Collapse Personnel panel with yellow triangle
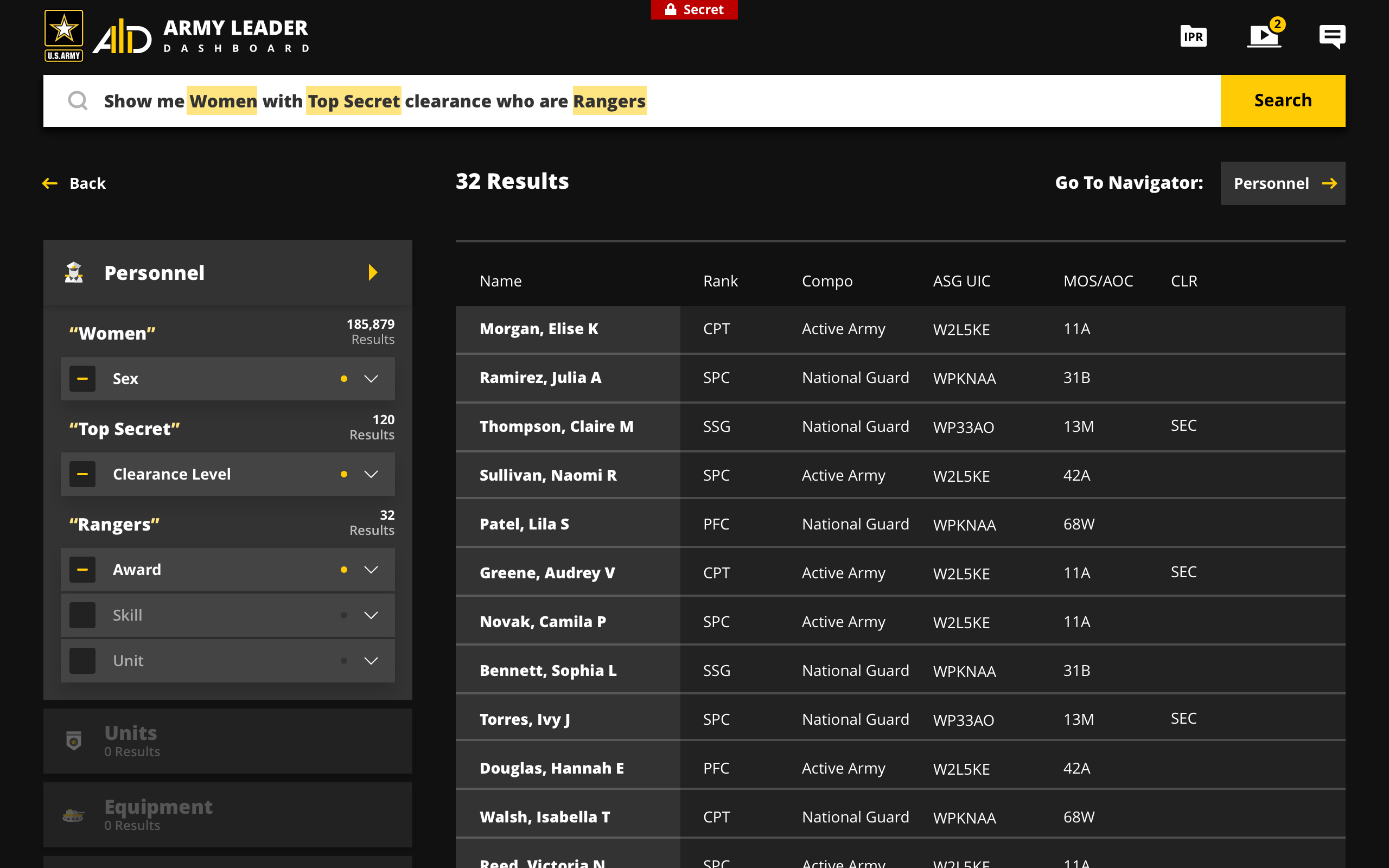Viewport: 1389px width, 868px height. (373, 273)
